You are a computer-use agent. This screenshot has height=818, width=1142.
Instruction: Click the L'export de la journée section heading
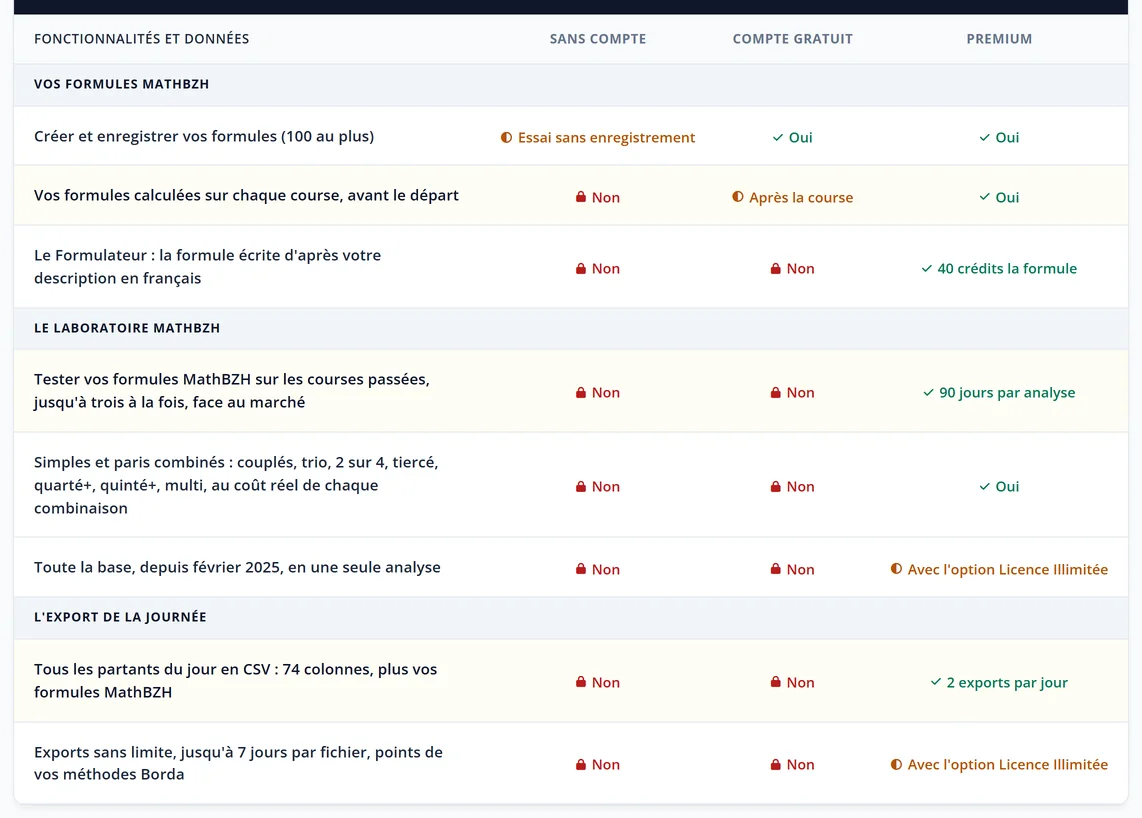[120, 617]
